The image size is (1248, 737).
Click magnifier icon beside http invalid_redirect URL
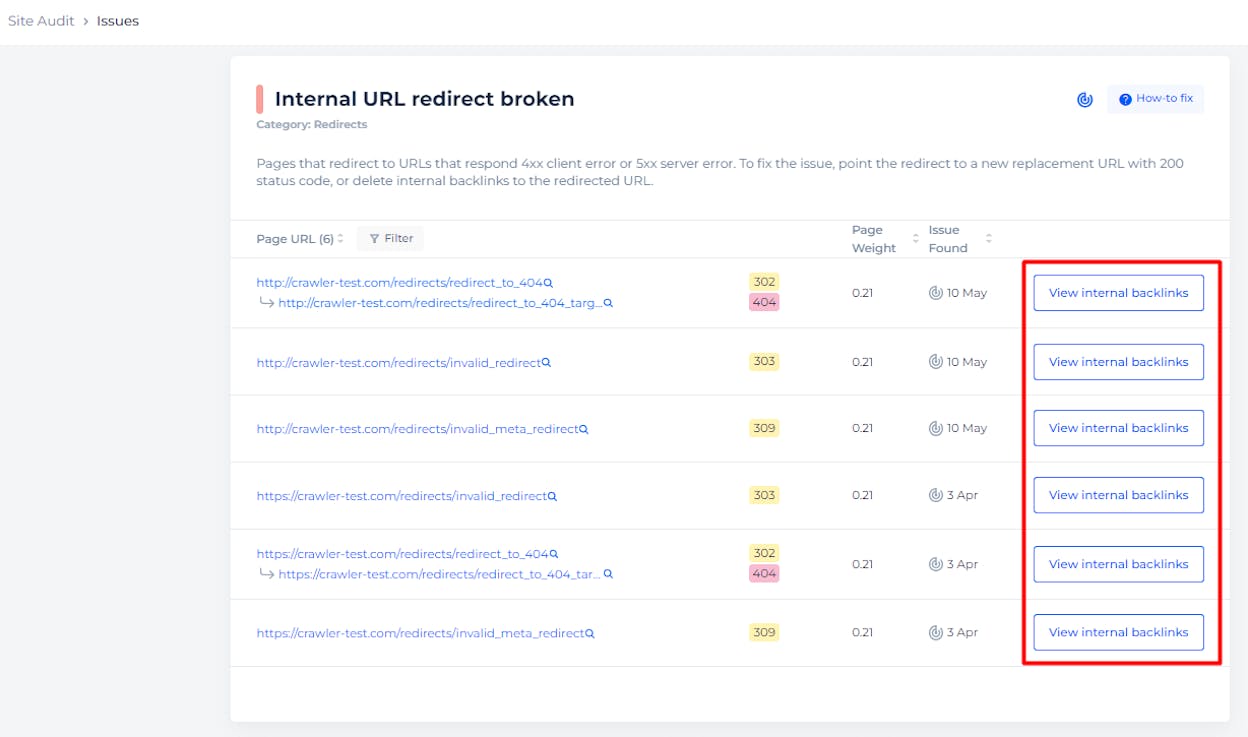click(546, 363)
